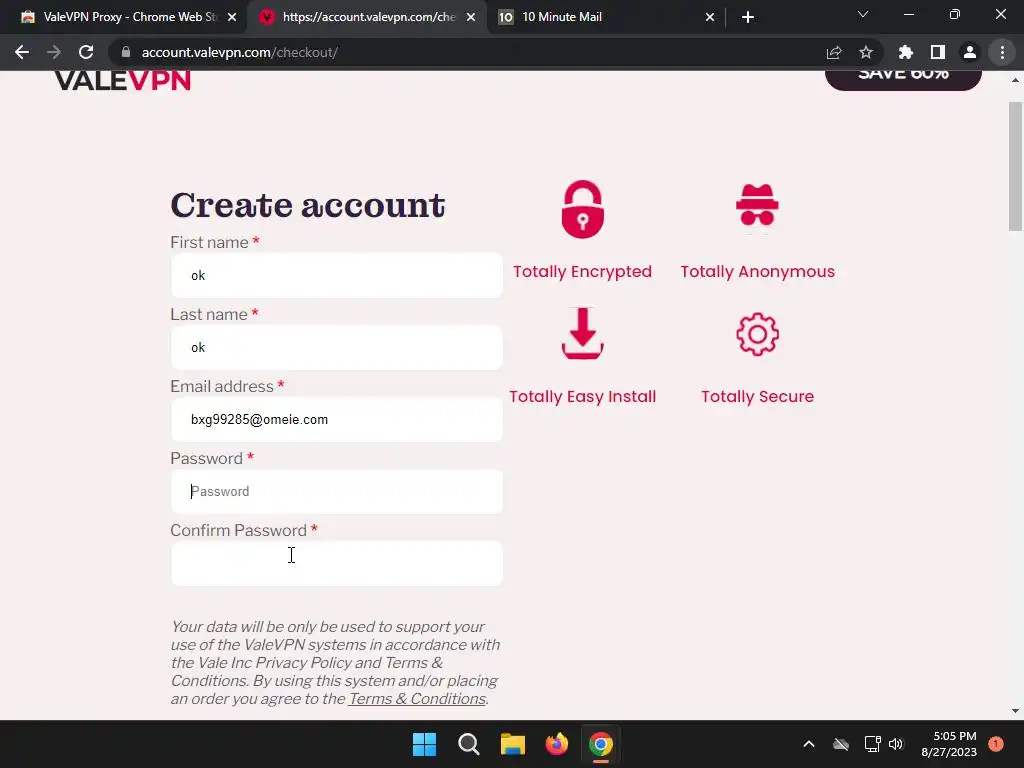Open File Explorer from taskbar
The height and width of the screenshot is (768, 1024).
(513, 744)
